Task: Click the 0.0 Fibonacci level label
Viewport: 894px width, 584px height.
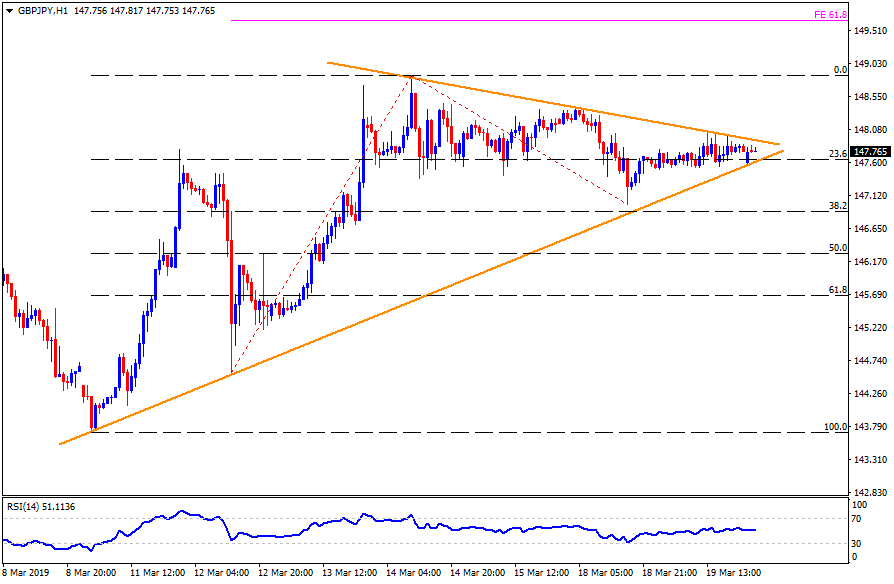Action: (839, 70)
